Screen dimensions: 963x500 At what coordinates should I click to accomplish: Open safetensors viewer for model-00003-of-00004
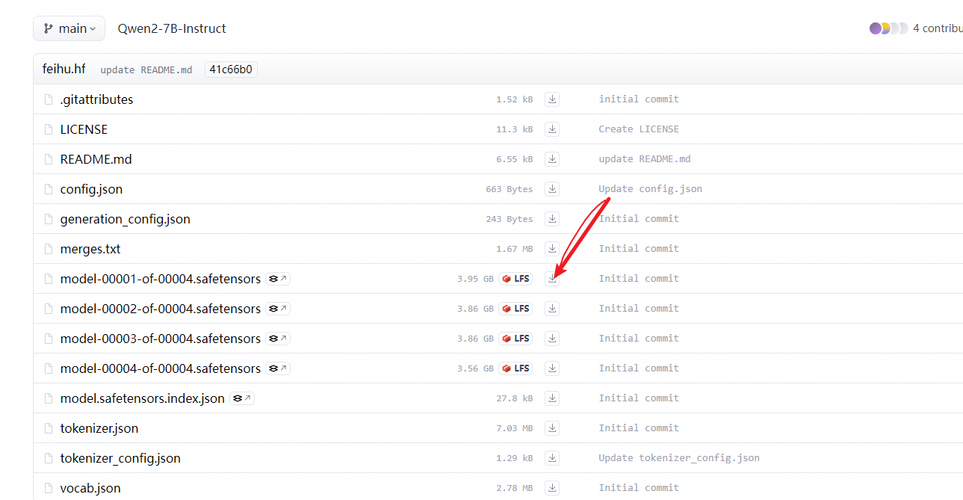pos(278,338)
